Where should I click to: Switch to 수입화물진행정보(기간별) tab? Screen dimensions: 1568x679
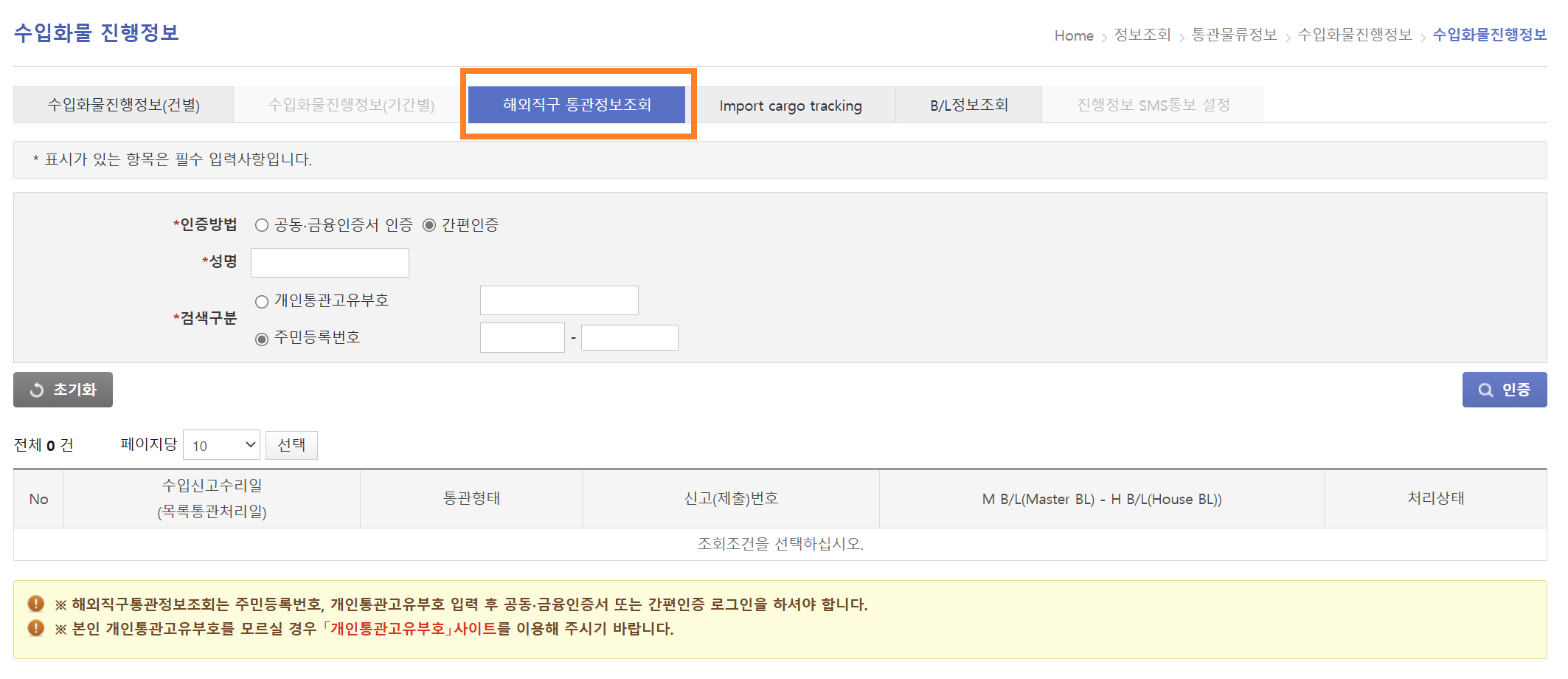click(x=351, y=105)
